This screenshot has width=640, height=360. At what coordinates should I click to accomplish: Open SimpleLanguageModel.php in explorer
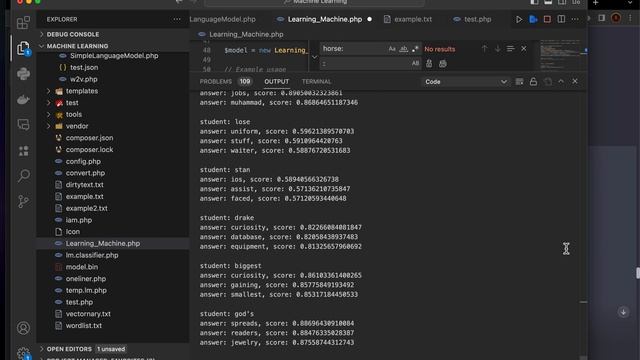114,56
